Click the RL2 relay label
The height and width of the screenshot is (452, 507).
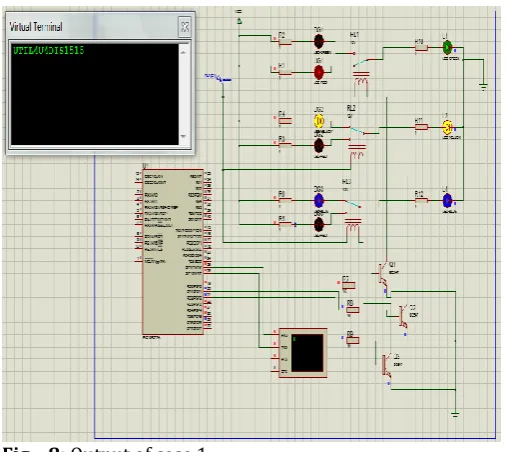click(351, 108)
